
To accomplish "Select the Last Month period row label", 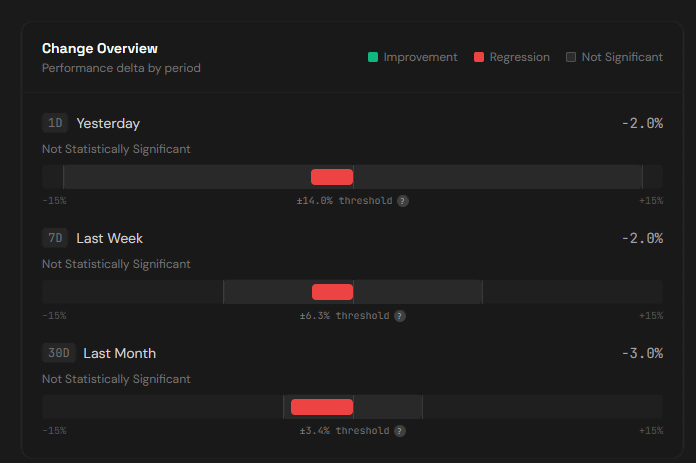I will [x=119, y=353].
